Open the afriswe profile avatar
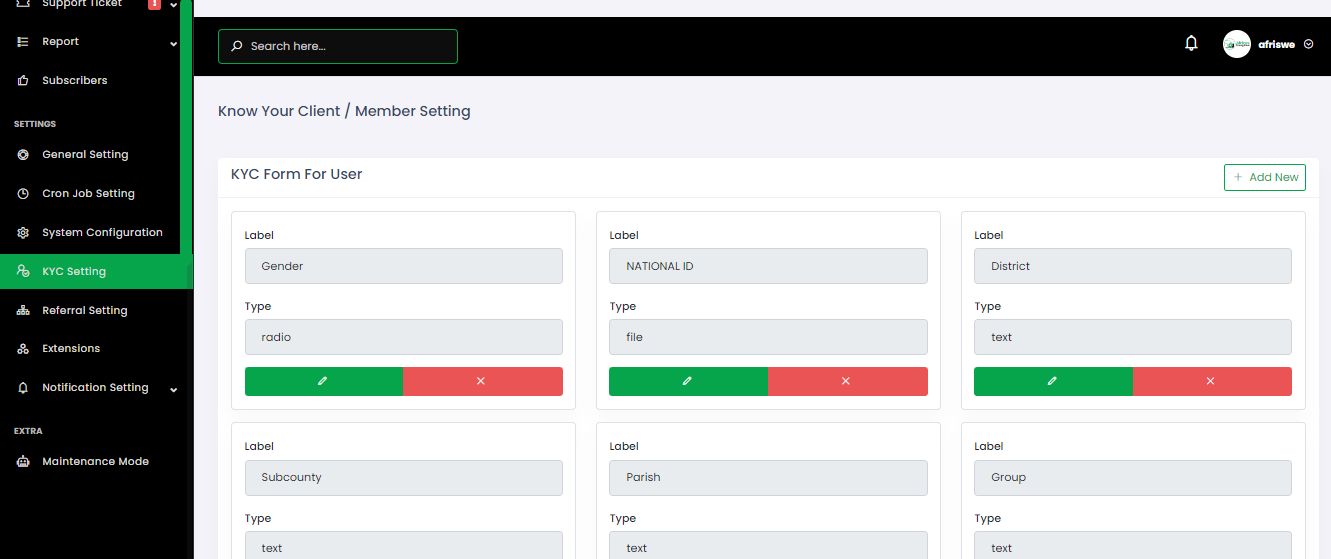The width and height of the screenshot is (1331, 559). [1237, 44]
